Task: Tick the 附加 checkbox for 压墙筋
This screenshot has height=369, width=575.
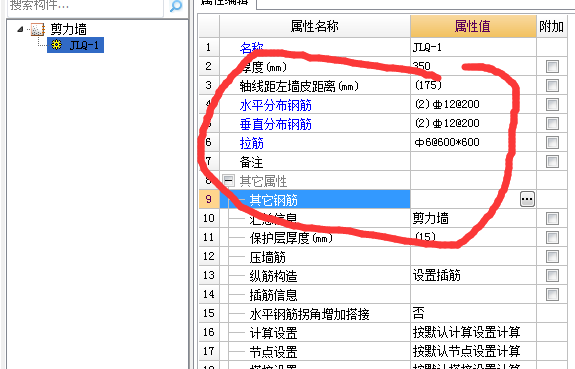Action: tap(552, 256)
